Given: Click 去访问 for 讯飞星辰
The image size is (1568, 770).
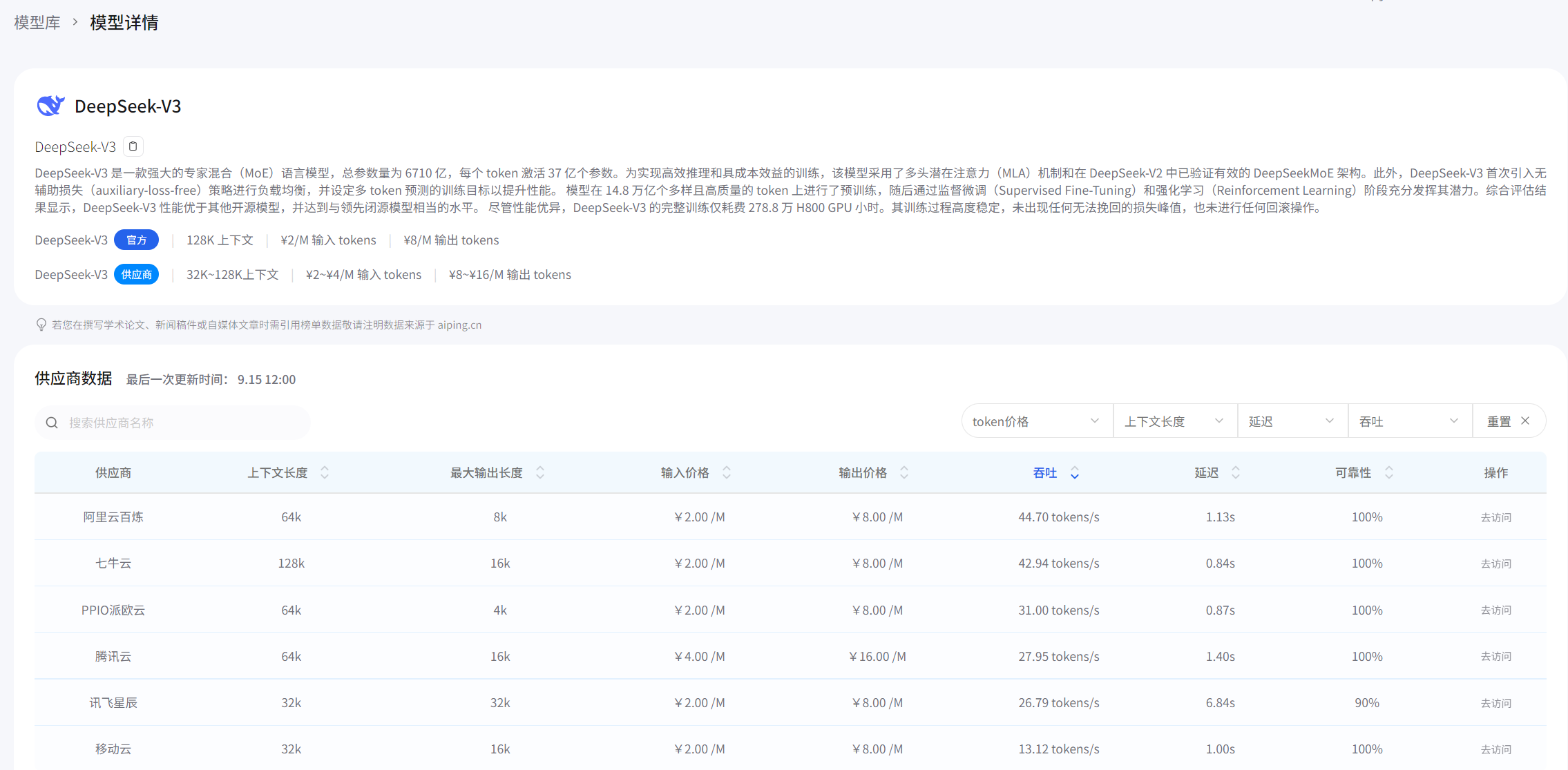Looking at the screenshot, I should pos(1496,703).
